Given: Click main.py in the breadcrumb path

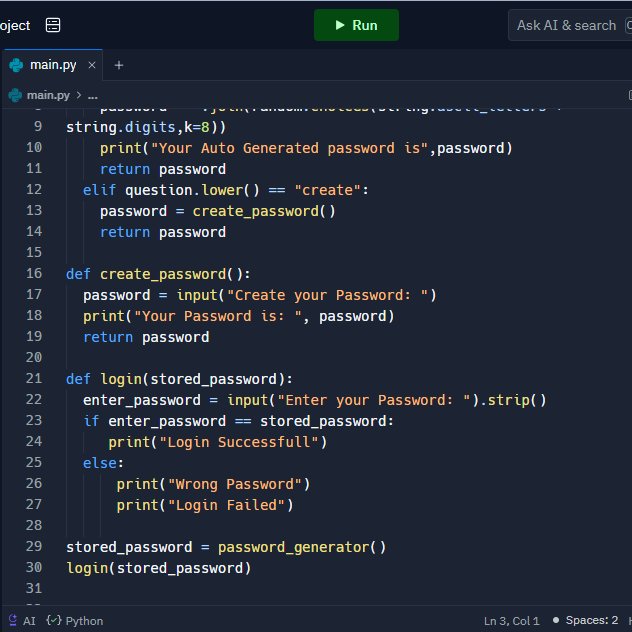Looking at the screenshot, I should [x=48, y=95].
